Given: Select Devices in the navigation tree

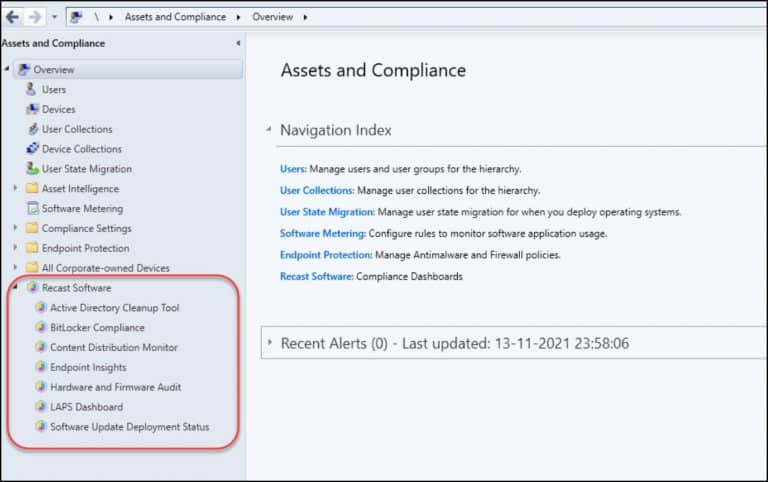Looking at the screenshot, I should [x=59, y=109].
